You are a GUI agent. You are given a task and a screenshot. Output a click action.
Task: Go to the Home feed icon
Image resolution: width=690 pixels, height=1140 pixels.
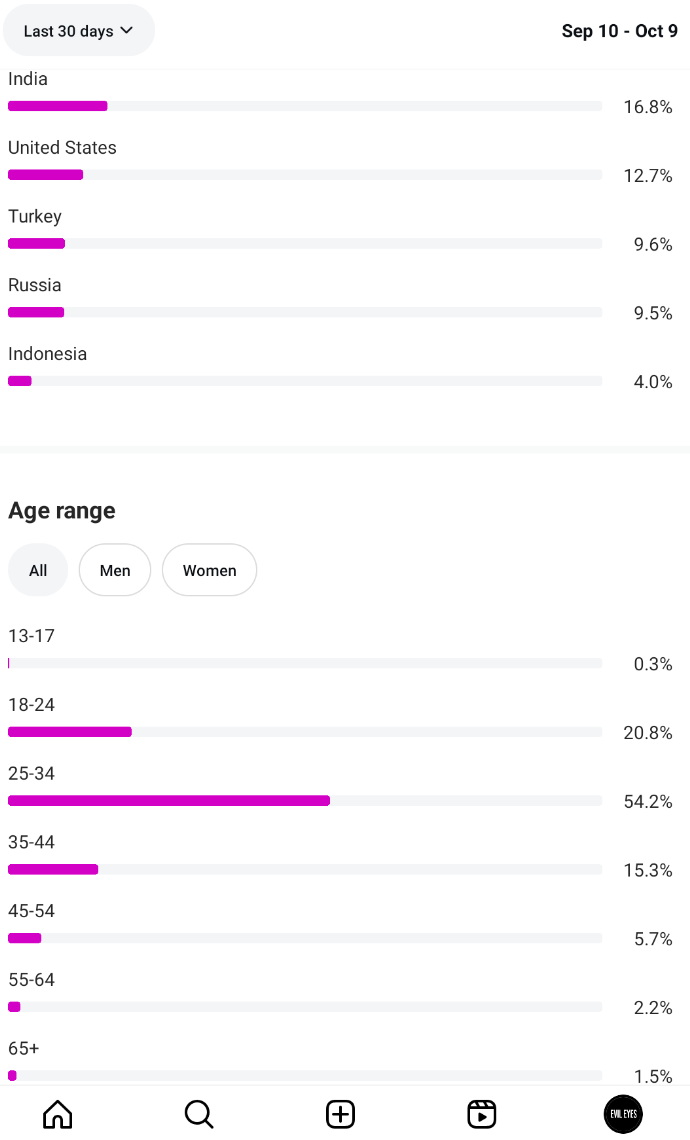pyautogui.click(x=58, y=1114)
